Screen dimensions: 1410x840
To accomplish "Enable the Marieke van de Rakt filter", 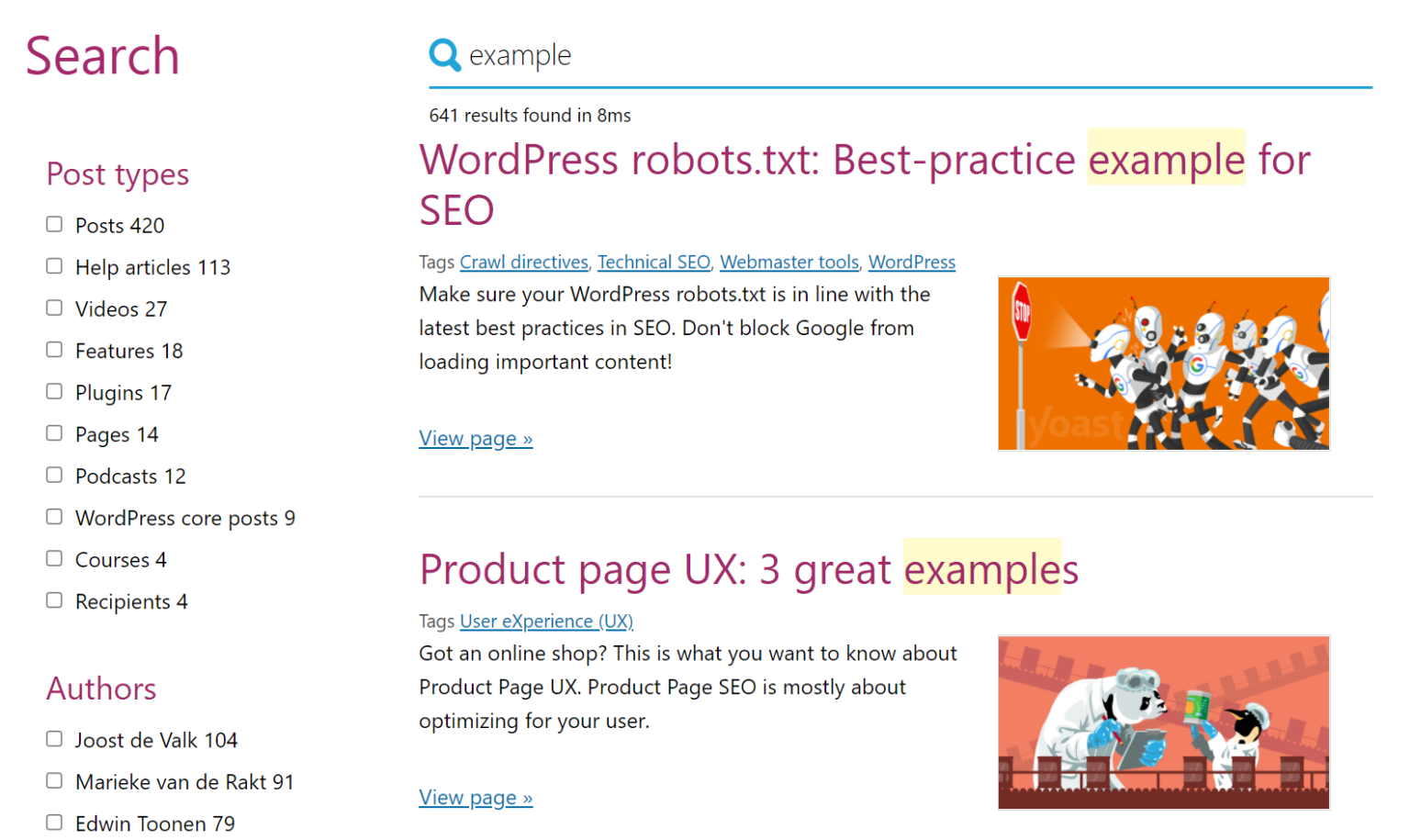I will click(x=53, y=780).
